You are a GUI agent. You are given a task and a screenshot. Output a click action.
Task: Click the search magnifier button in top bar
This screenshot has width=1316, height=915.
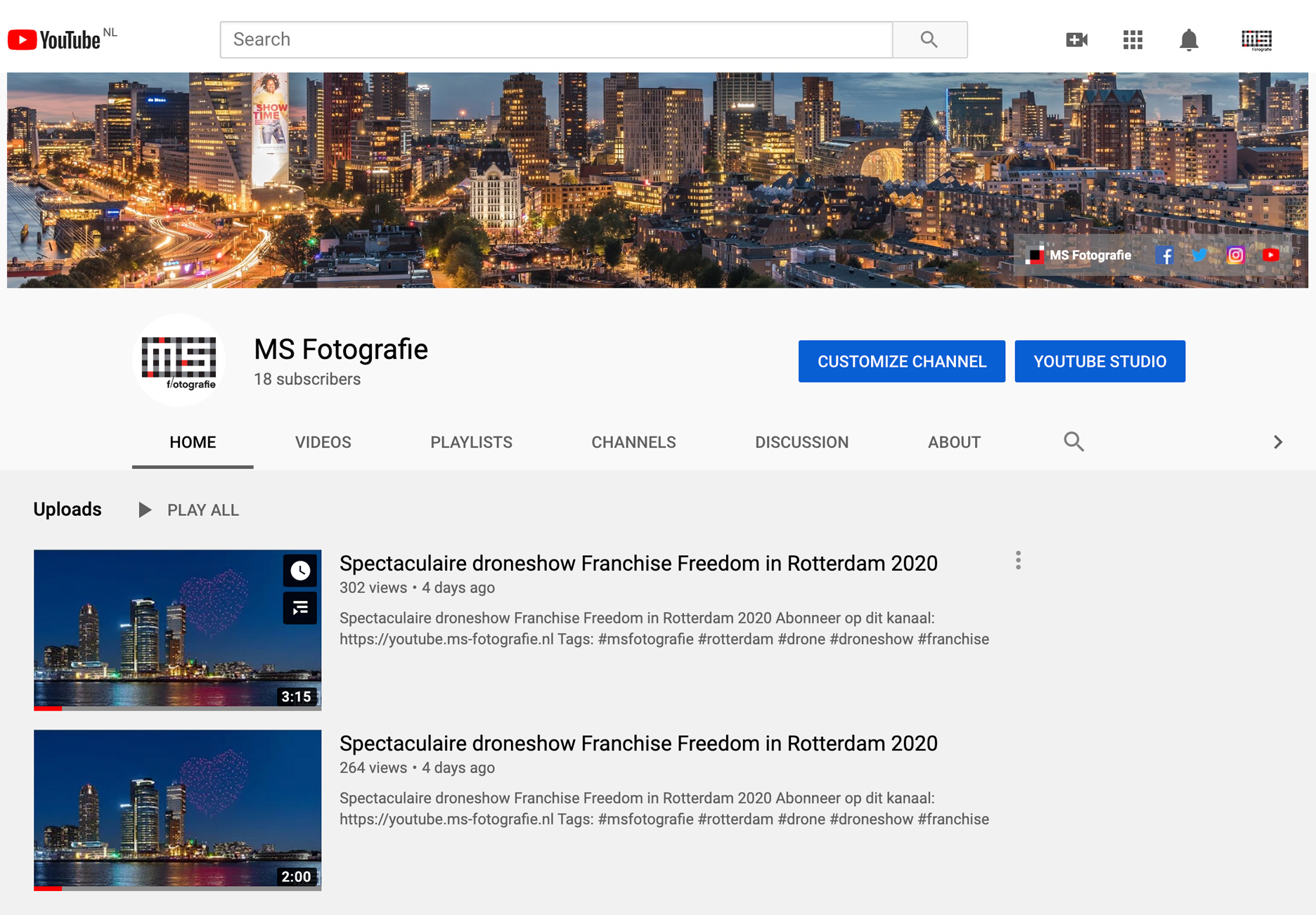pyautogui.click(x=929, y=40)
